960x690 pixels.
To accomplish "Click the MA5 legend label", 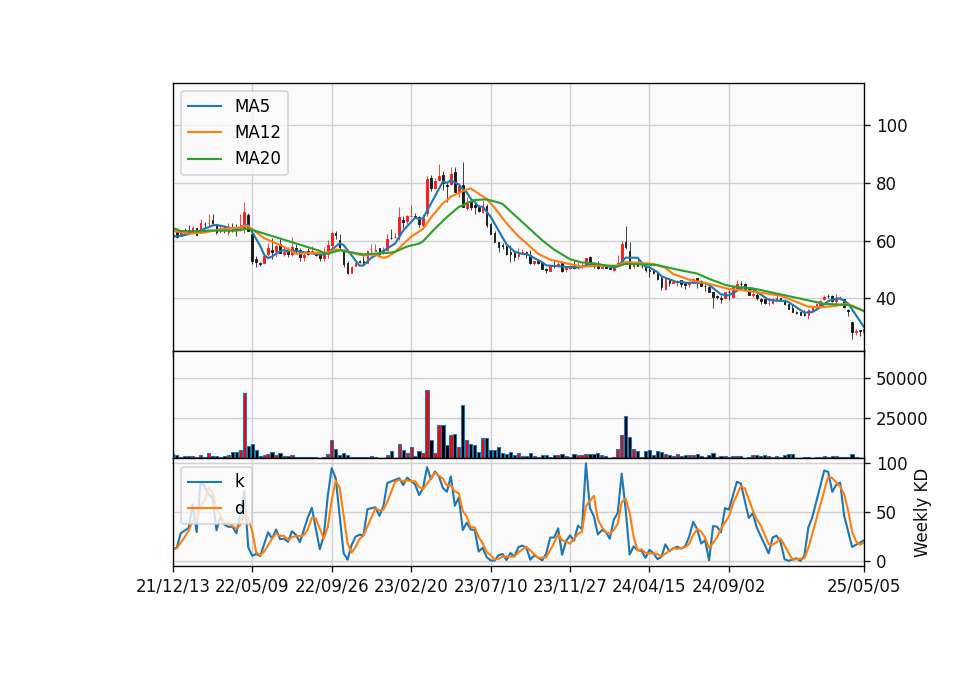I will 252,106.
